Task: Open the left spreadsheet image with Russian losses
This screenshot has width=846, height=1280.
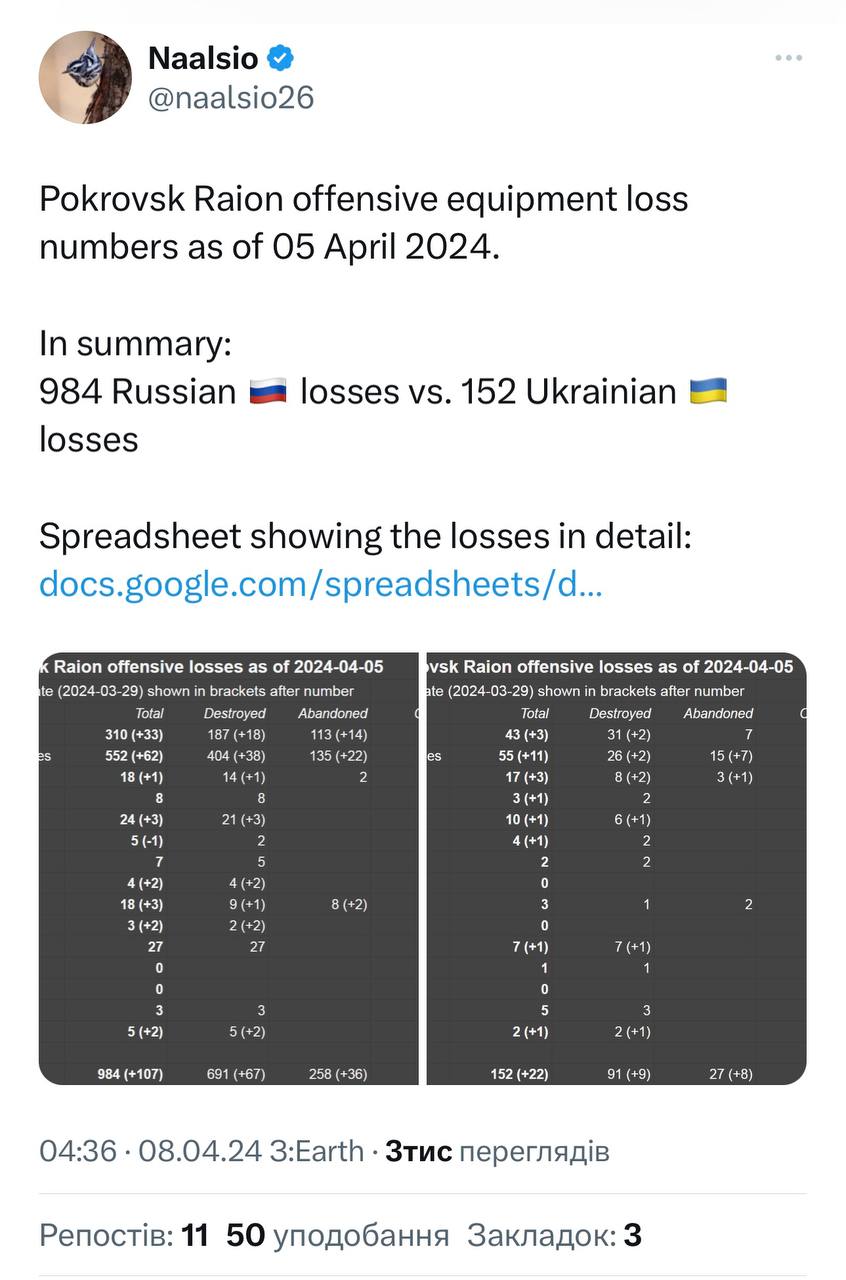Action: pos(228,869)
